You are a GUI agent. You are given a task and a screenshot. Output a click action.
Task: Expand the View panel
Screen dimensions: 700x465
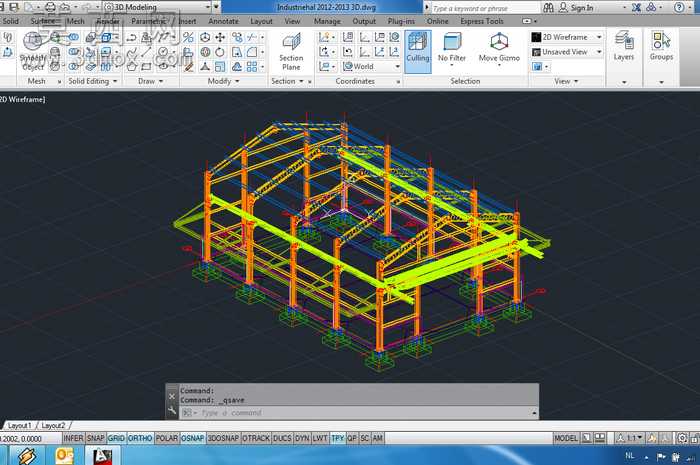[x=566, y=81]
